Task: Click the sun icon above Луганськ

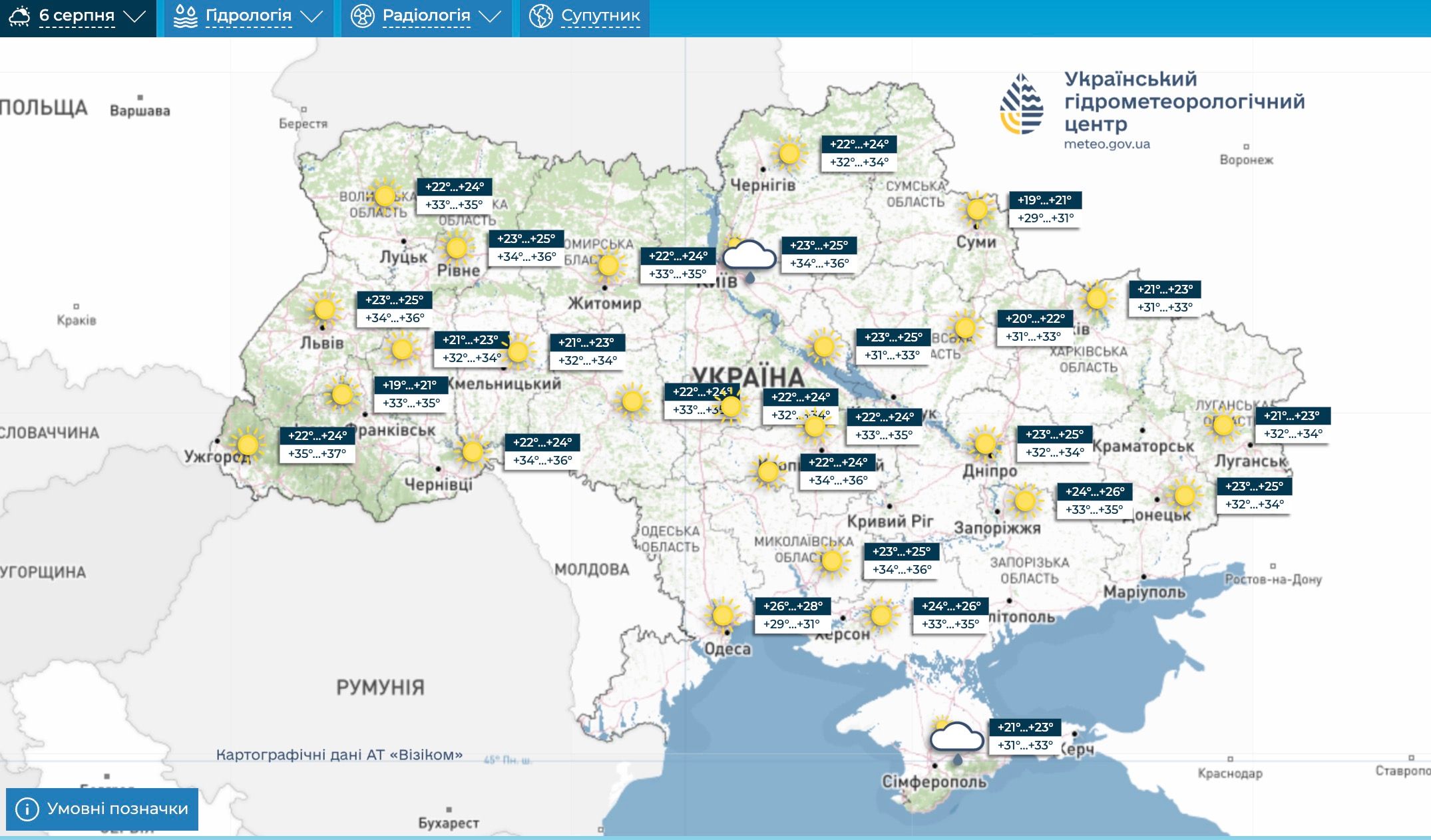Action: 1223,424
